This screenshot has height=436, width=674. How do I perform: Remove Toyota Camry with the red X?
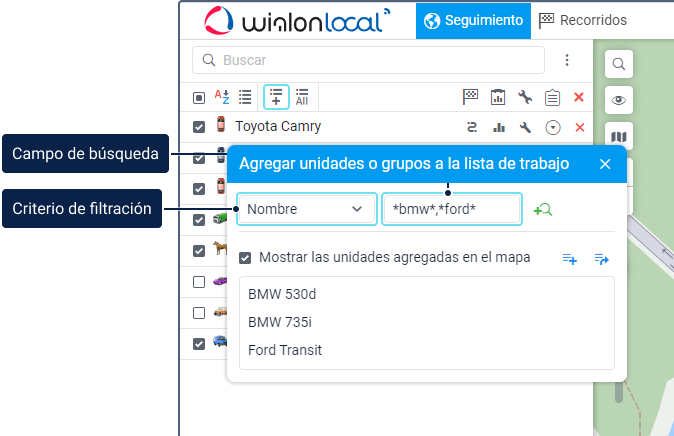tap(580, 127)
